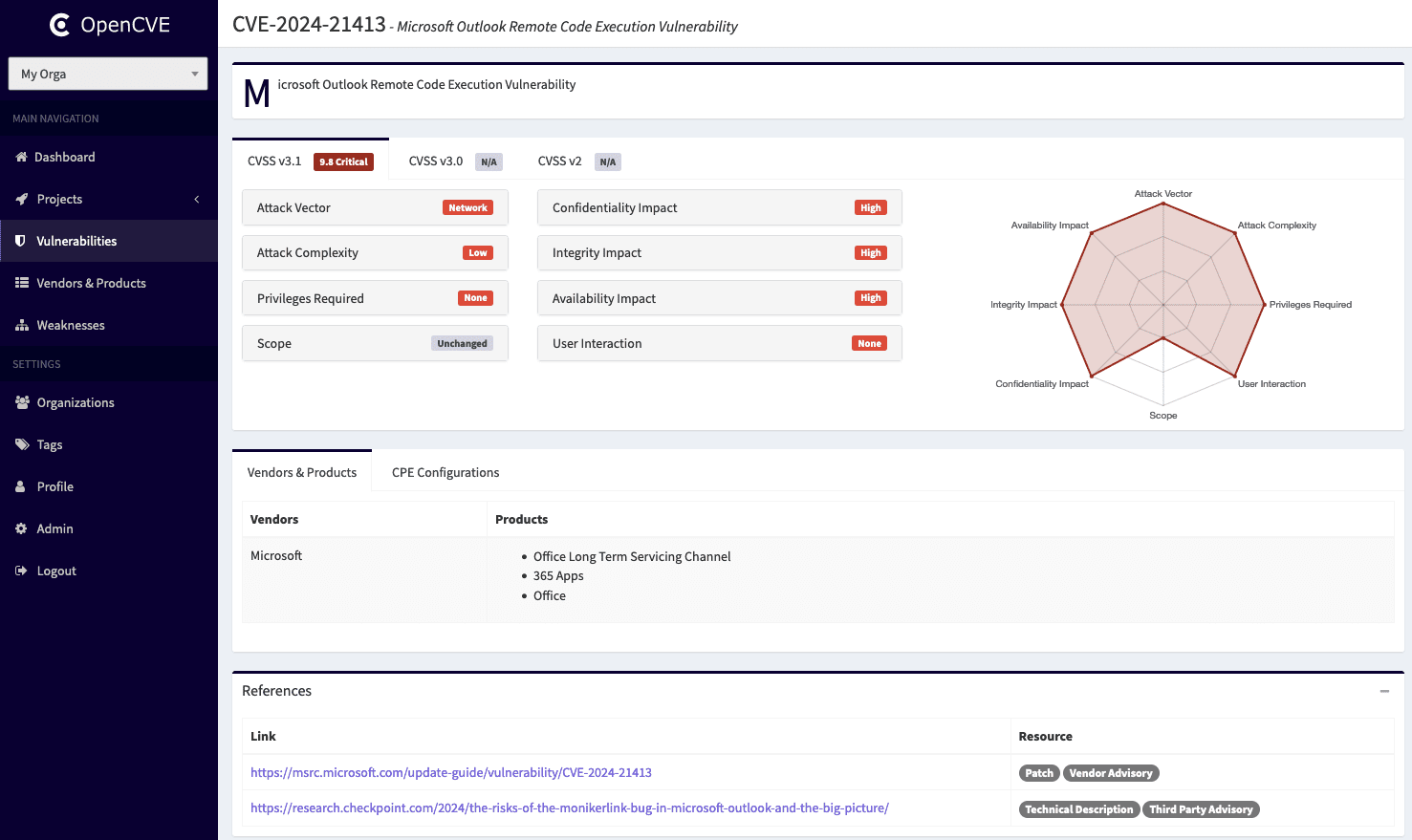
Task: Switch to the CPE Configurations tab
Action: point(445,472)
